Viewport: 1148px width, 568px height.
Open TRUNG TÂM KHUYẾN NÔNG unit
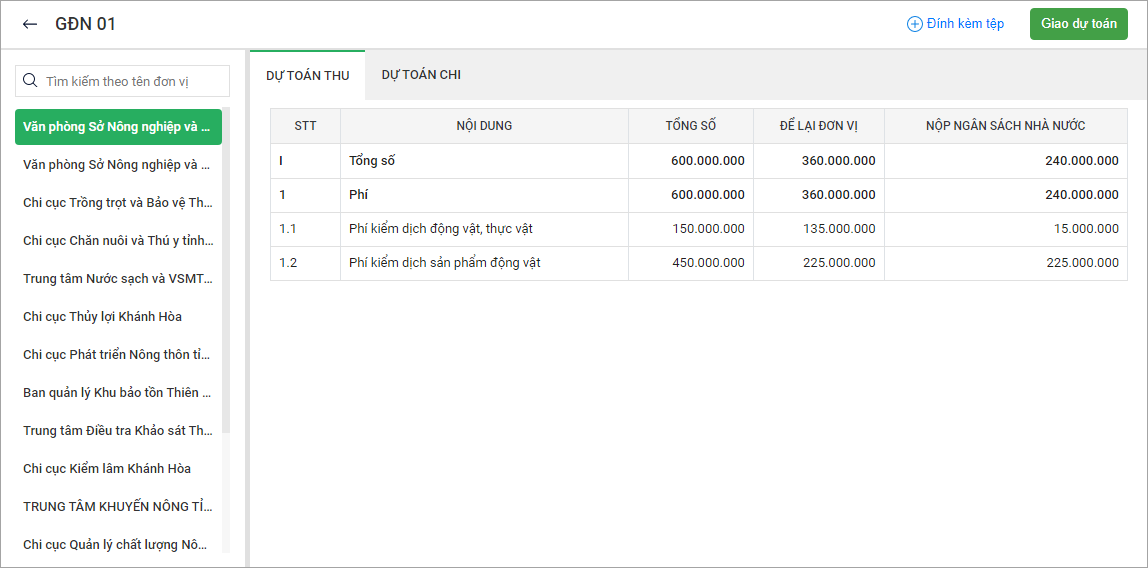[x=117, y=507]
